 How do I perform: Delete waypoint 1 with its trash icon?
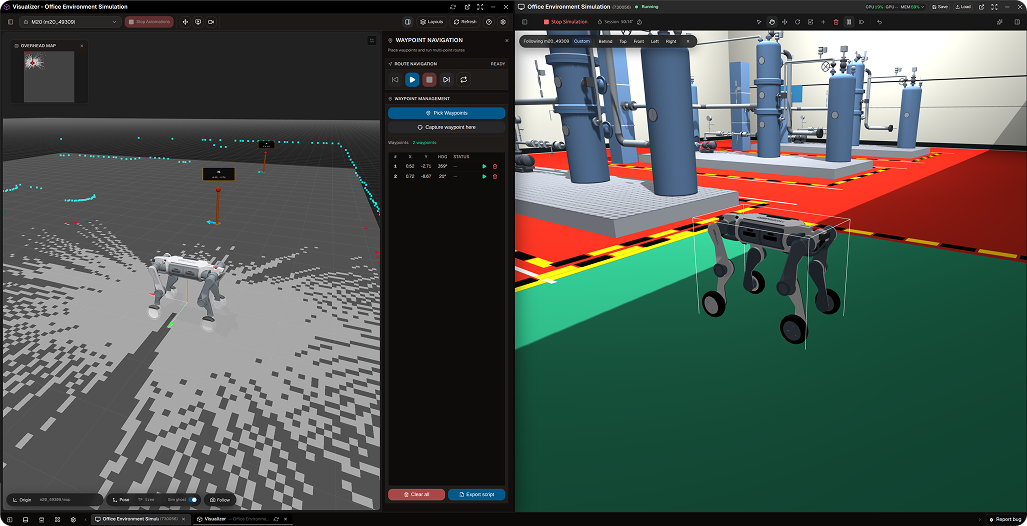495,166
